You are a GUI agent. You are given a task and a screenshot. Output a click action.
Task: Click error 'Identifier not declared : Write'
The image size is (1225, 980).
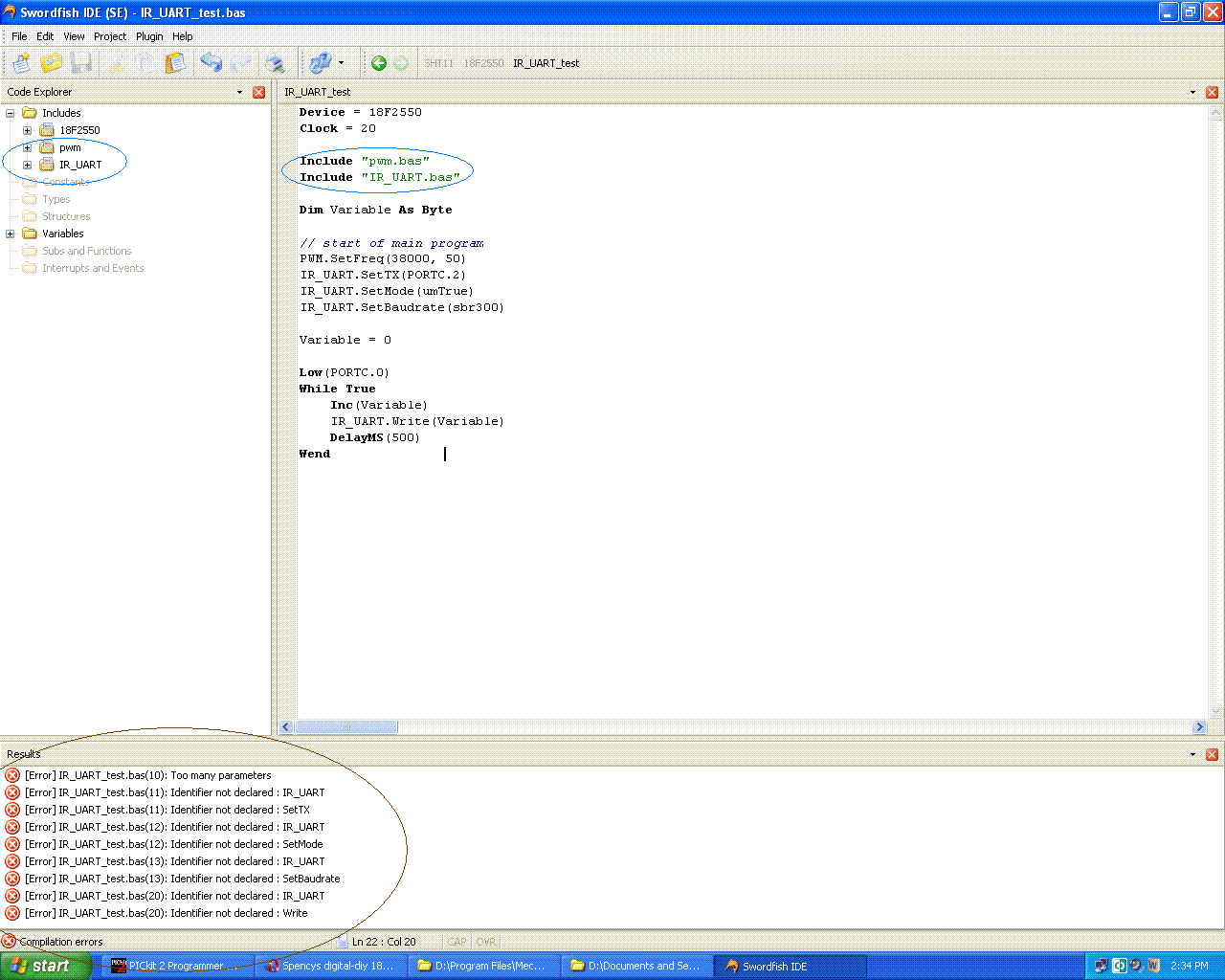click(167, 913)
